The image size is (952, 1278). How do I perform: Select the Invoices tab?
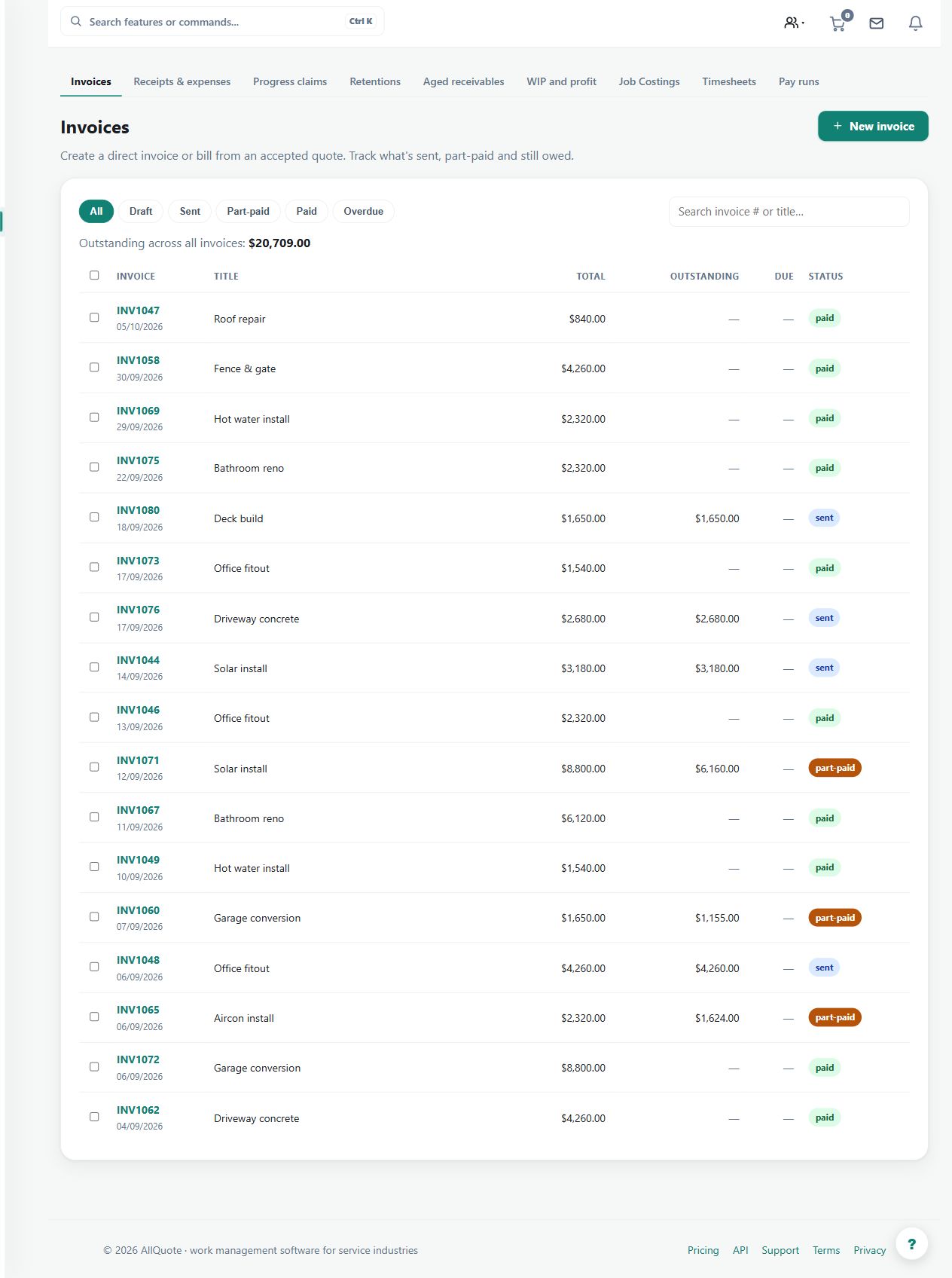click(x=90, y=81)
